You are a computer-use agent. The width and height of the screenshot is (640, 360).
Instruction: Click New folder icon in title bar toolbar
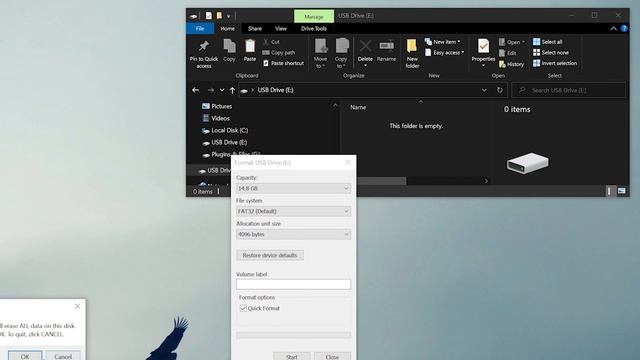pos(219,16)
